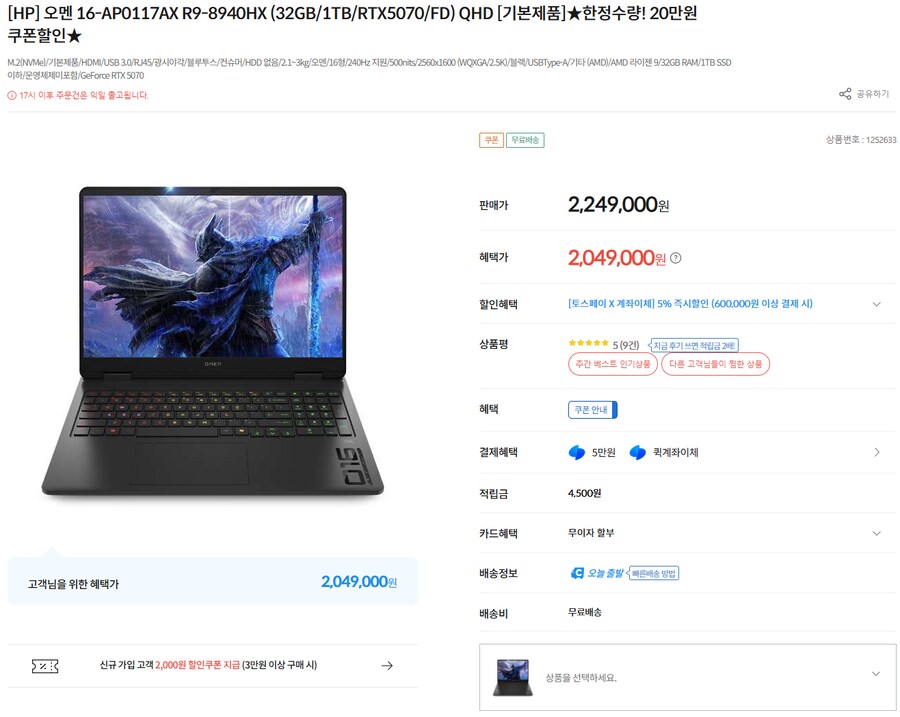Screen dimensions: 900x717
Task: Click the Toss icon next to 5만원
Action: [x=576, y=452]
